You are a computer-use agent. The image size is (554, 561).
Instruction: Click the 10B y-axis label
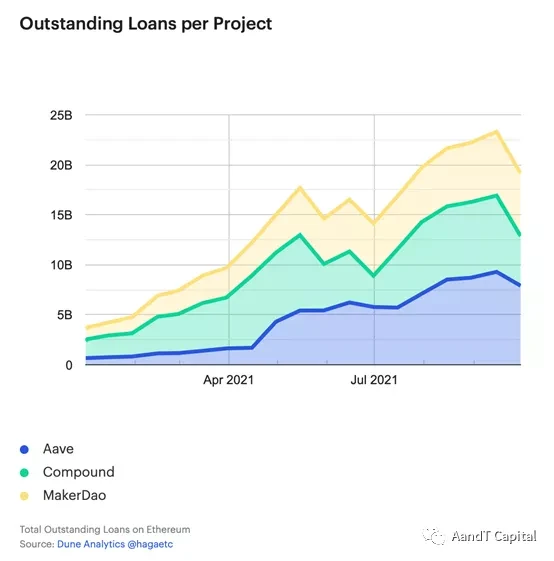61,265
